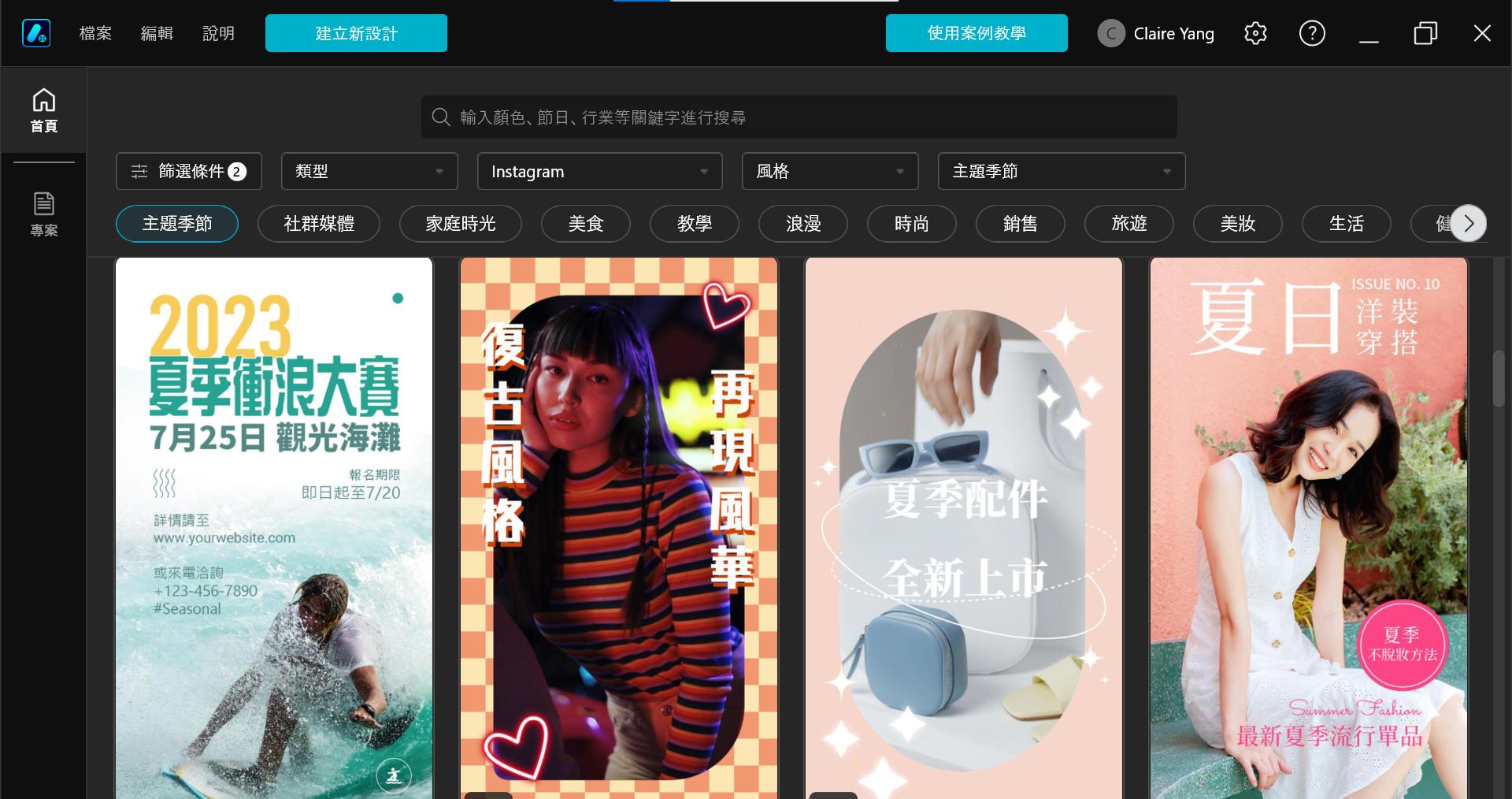Image resolution: width=1512 pixels, height=799 pixels.
Task: Open the 專案 projects sidebar icon
Action: pyautogui.click(x=44, y=214)
